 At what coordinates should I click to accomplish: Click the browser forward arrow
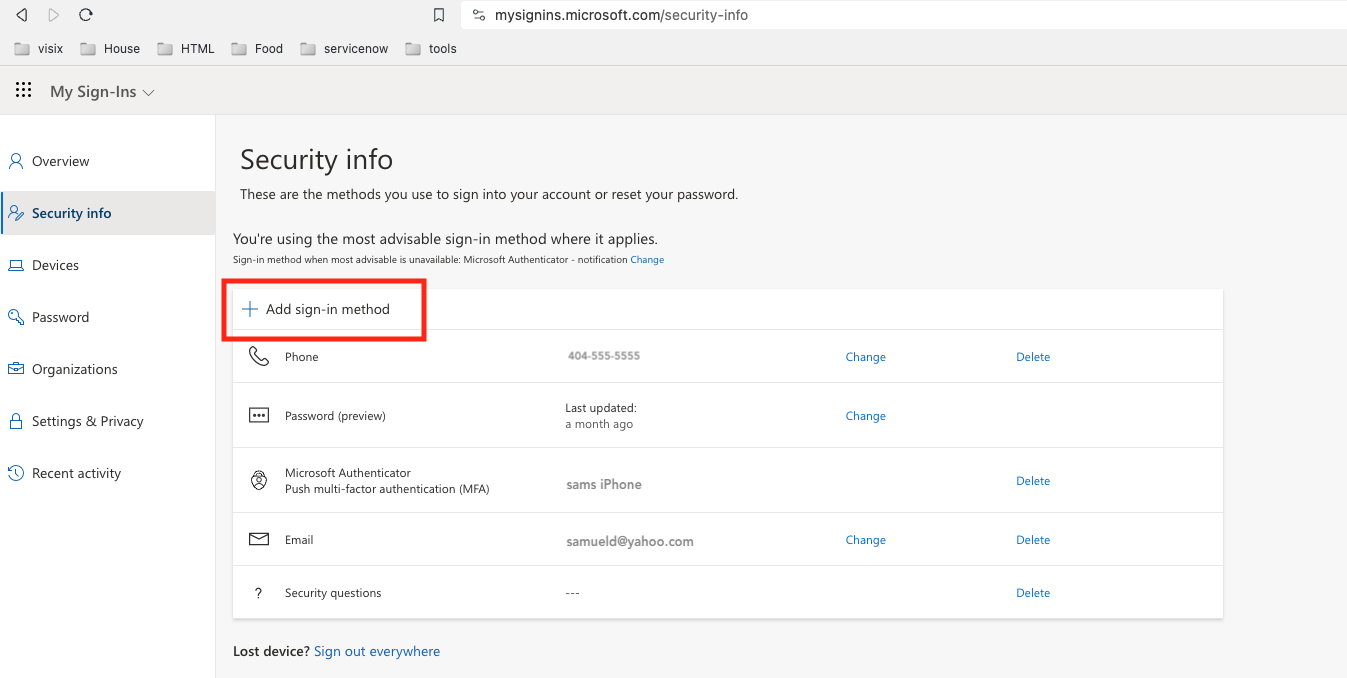54,15
